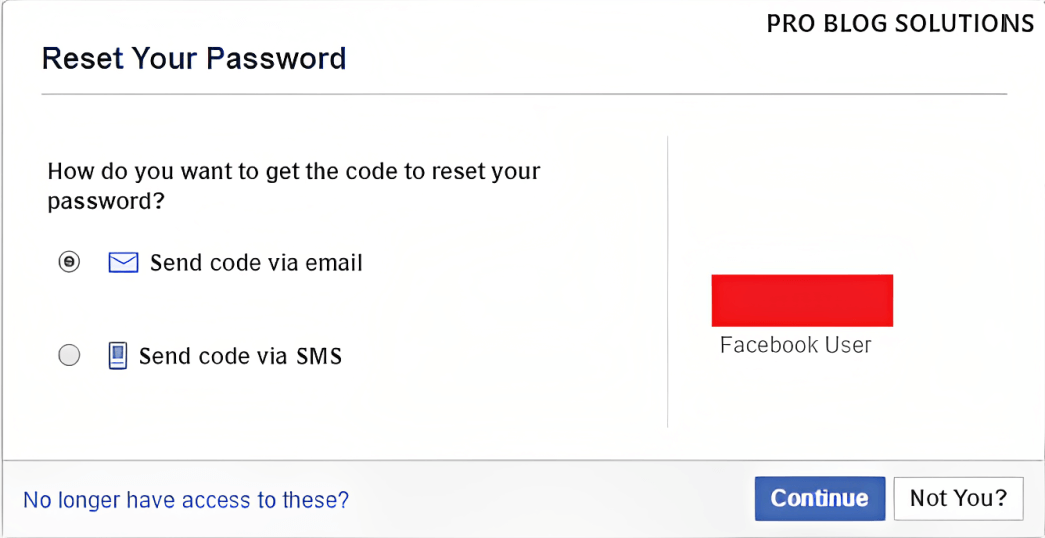The image size is (1045, 538).
Task: Click the "Not You?" button
Action: click(x=958, y=499)
